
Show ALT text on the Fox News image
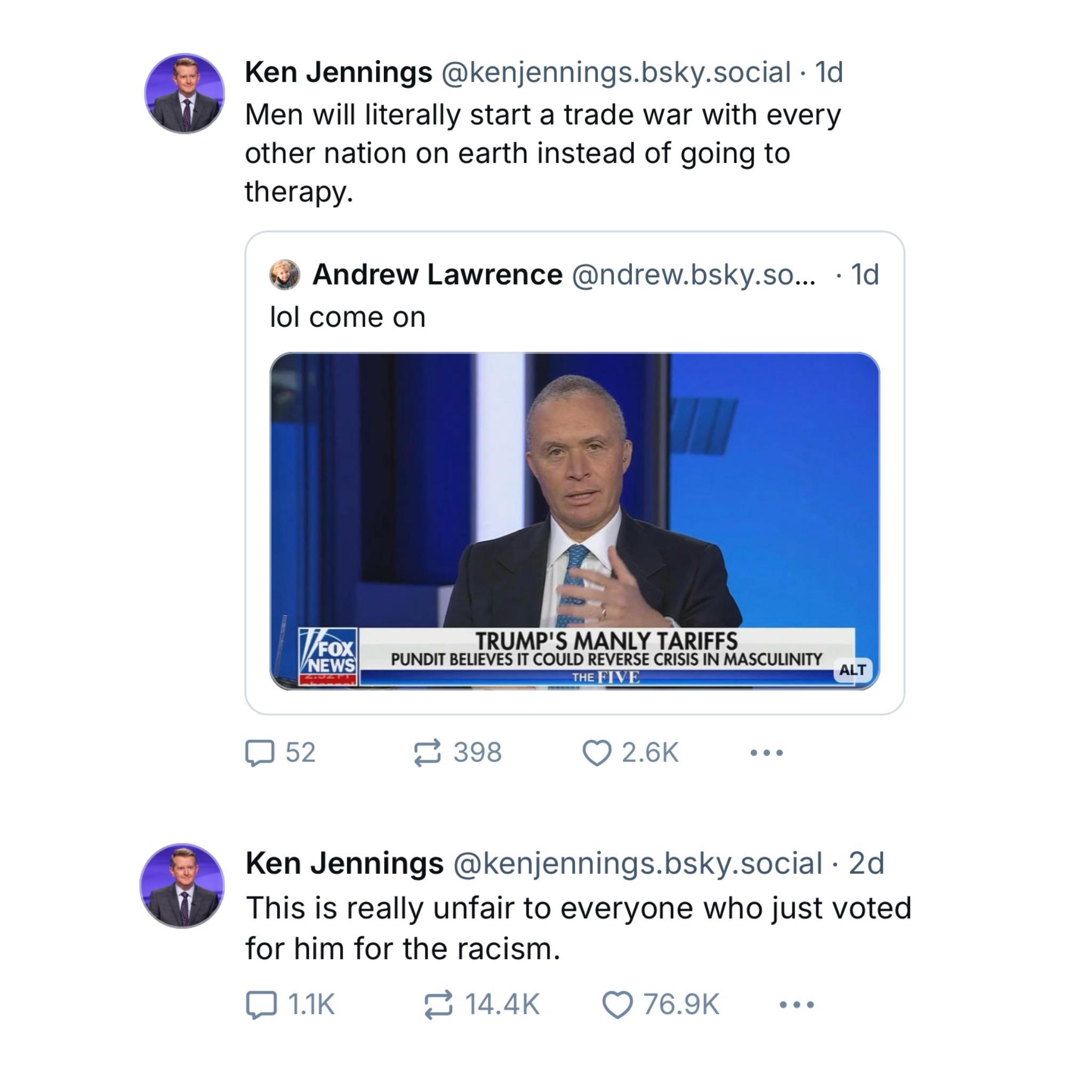[853, 670]
